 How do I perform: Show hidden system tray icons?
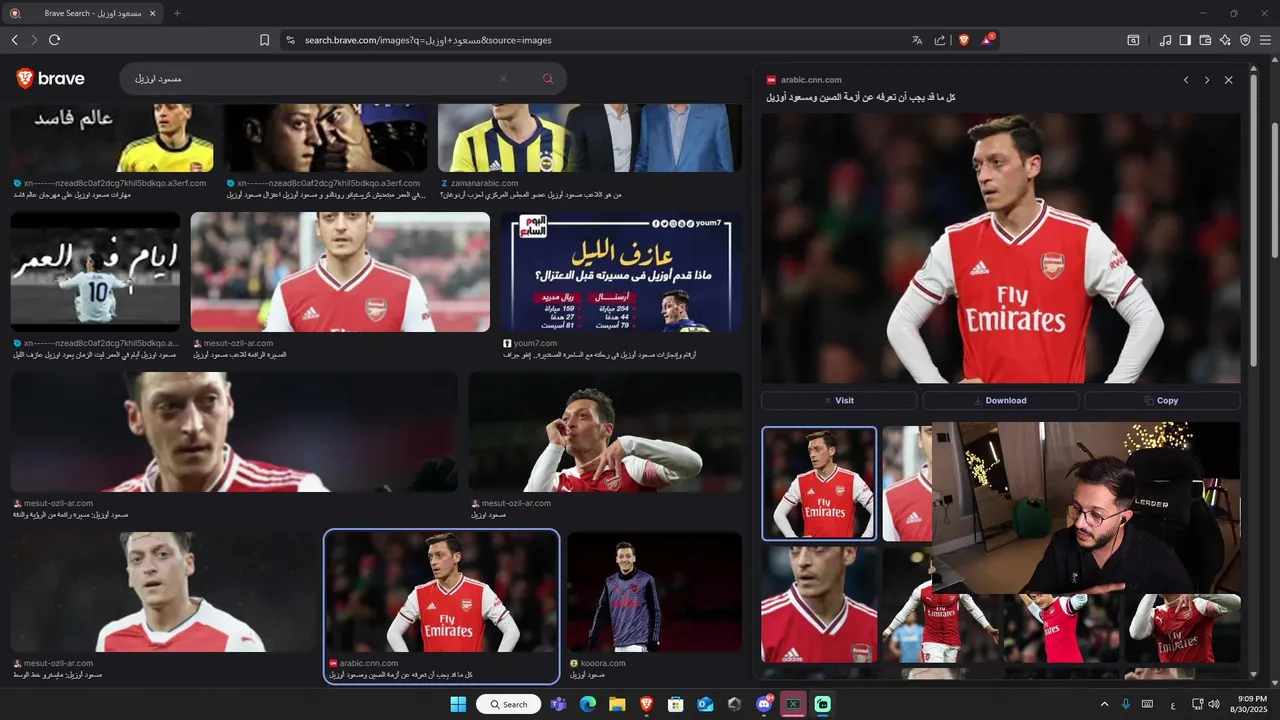(1104, 704)
